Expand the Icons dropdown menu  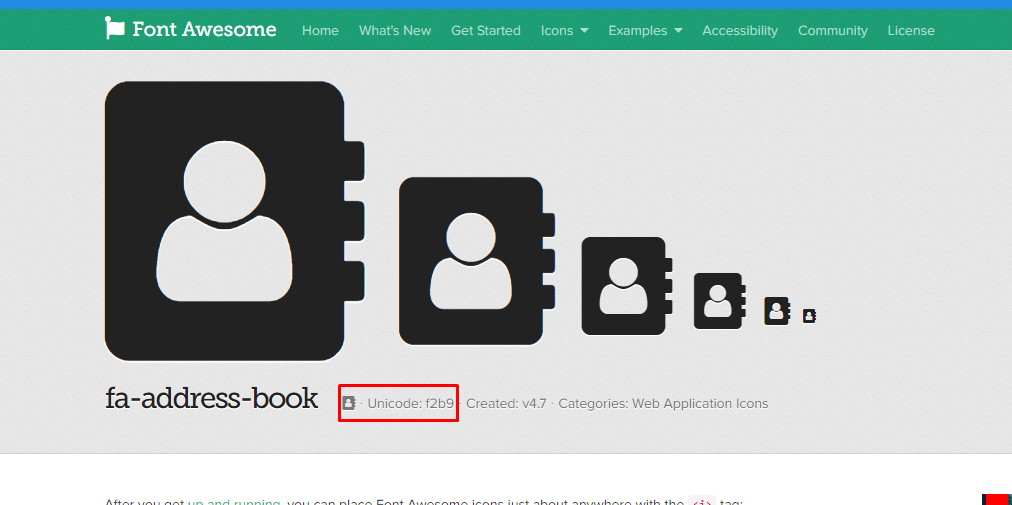tap(564, 30)
